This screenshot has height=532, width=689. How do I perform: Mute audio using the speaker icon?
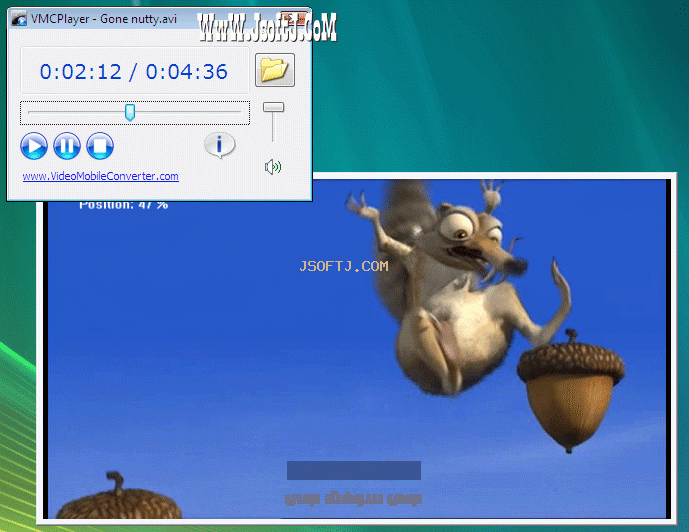[x=272, y=167]
